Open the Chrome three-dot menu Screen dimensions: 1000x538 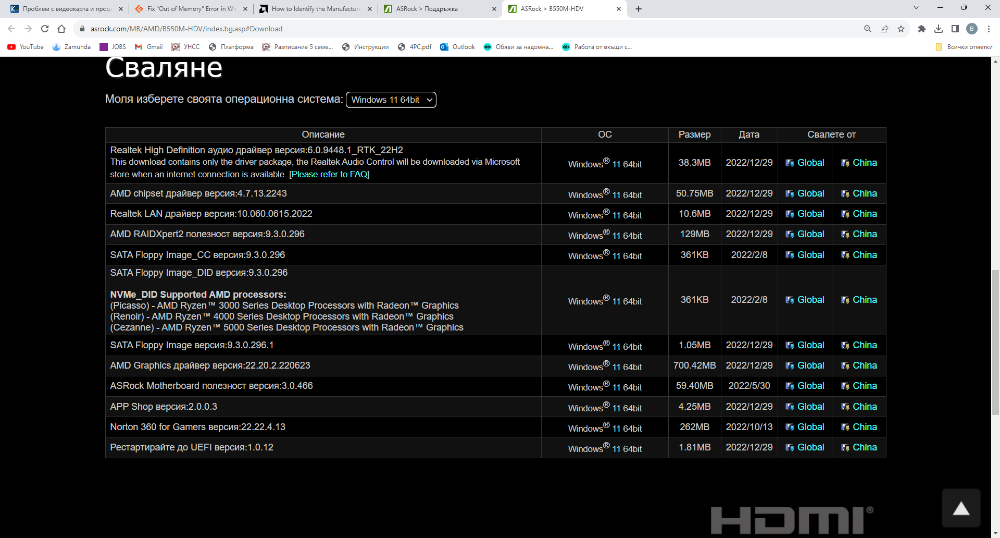pyautogui.click(x=989, y=29)
